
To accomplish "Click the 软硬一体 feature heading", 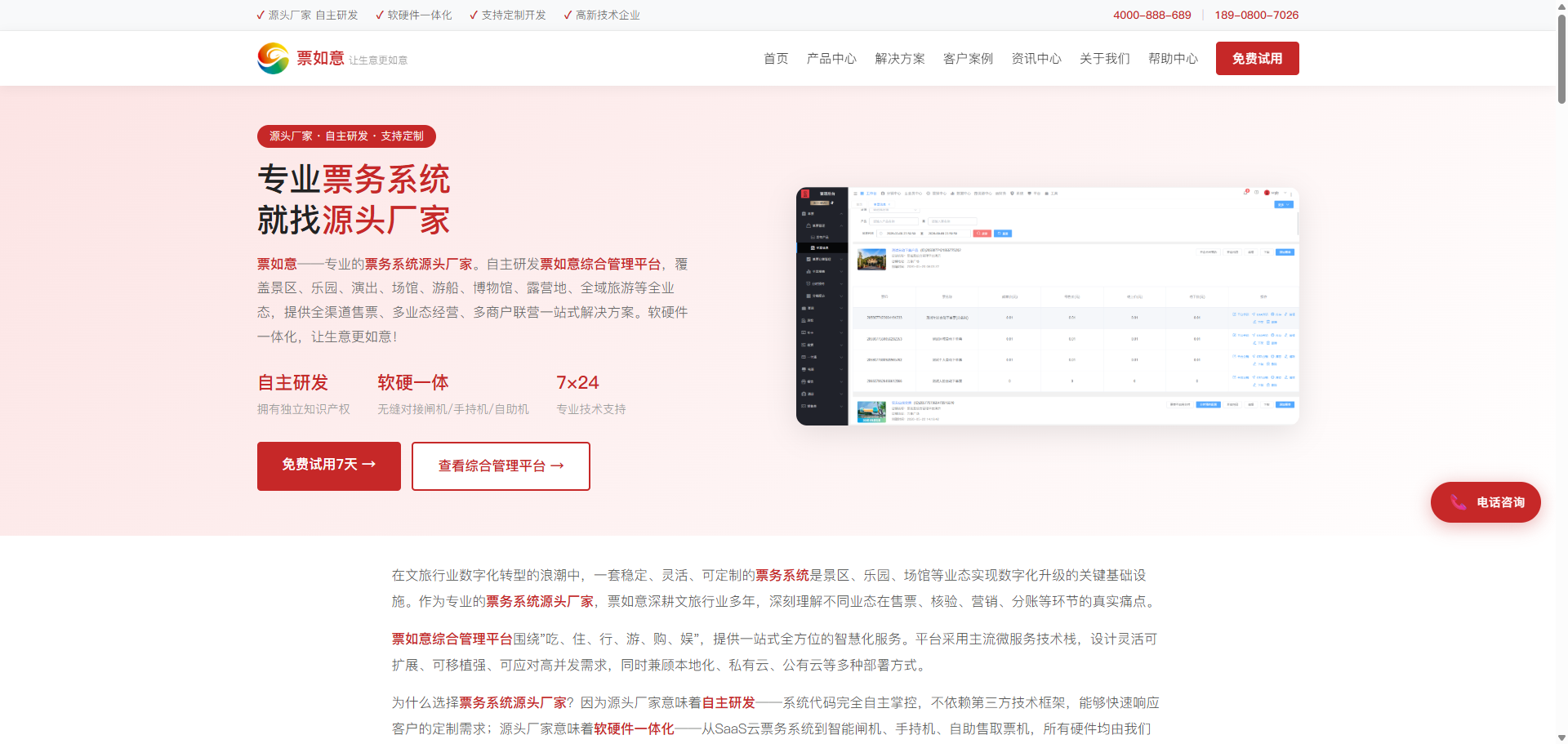I will click(x=413, y=382).
